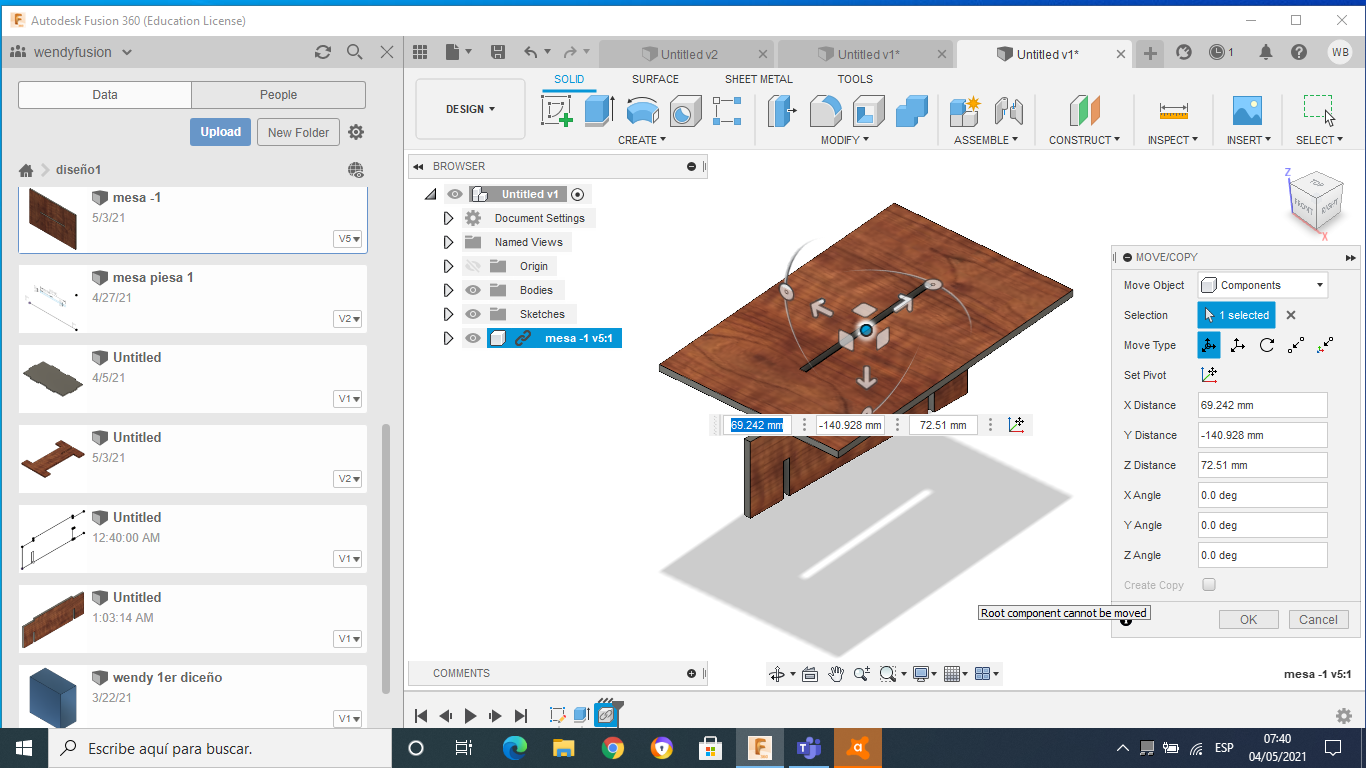This screenshot has height=768, width=1366.
Task: Open notifications bell
Action: [x=1266, y=52]
